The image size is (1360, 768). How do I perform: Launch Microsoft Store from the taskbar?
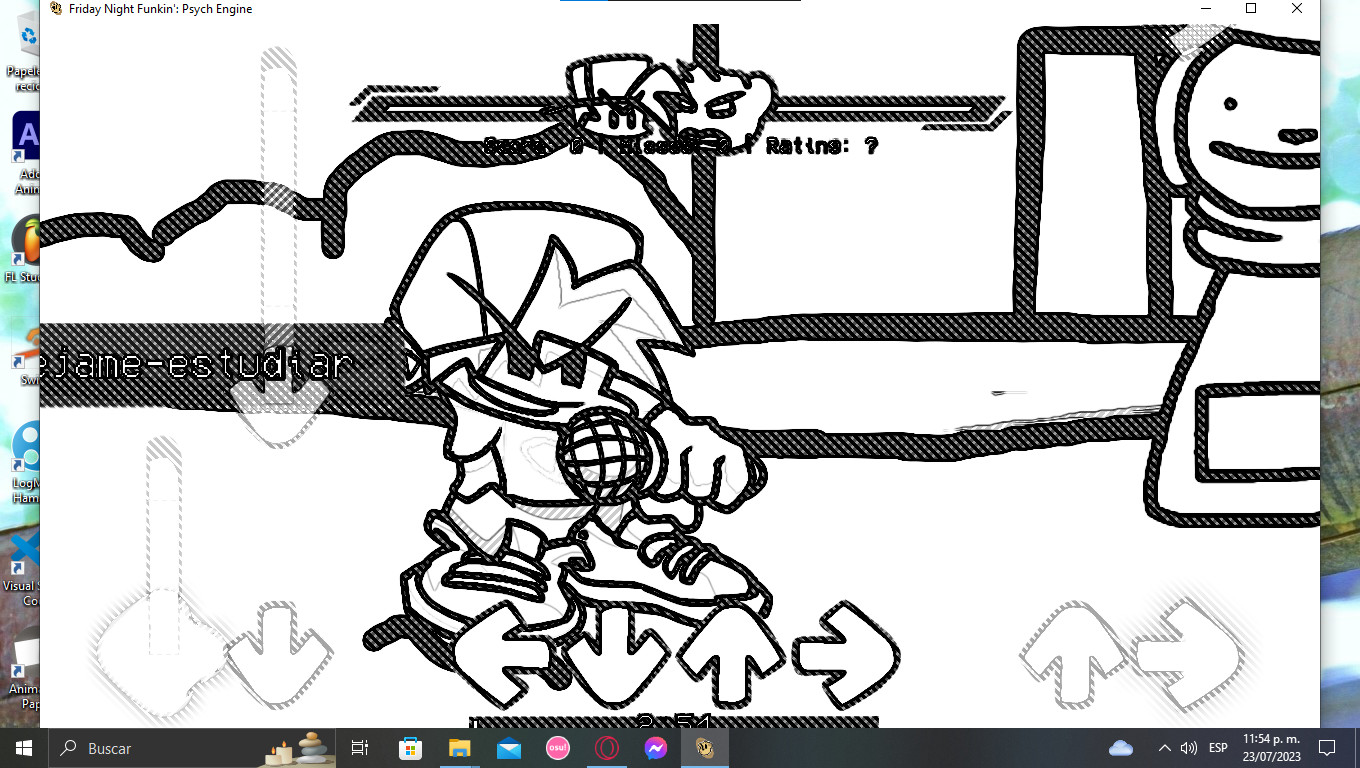point(410,748)
